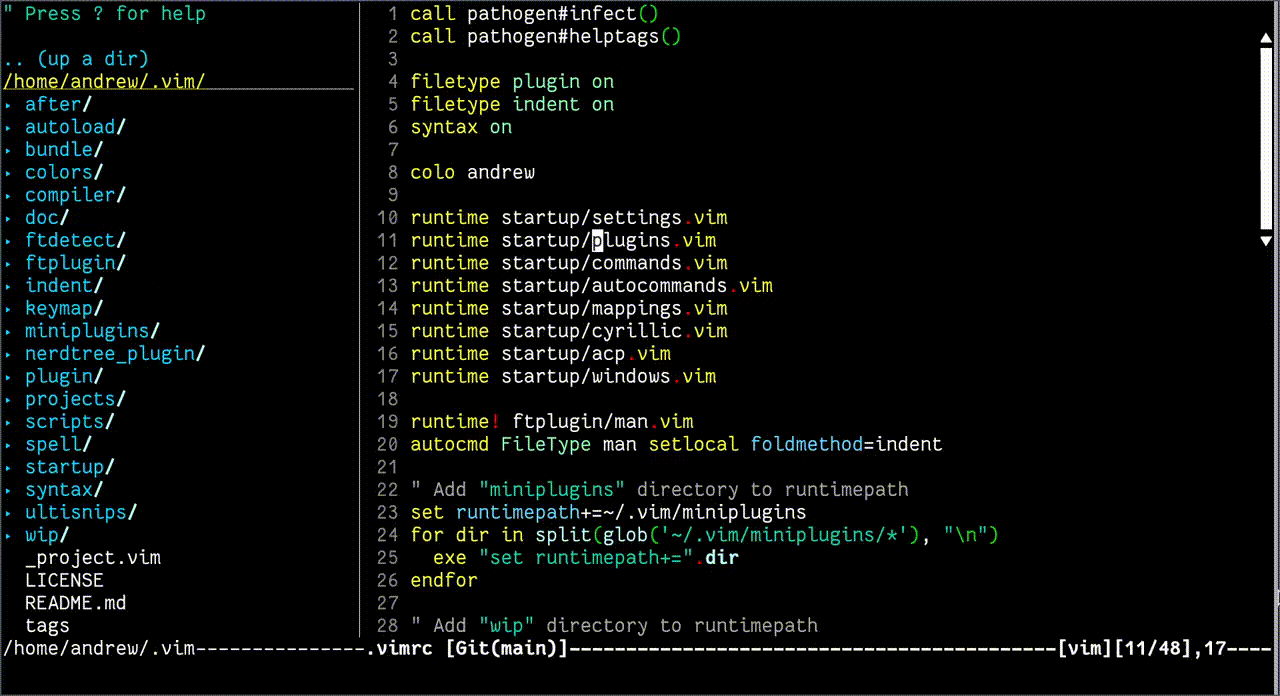Click the scrollbar up arrow

coord(1265,36)
